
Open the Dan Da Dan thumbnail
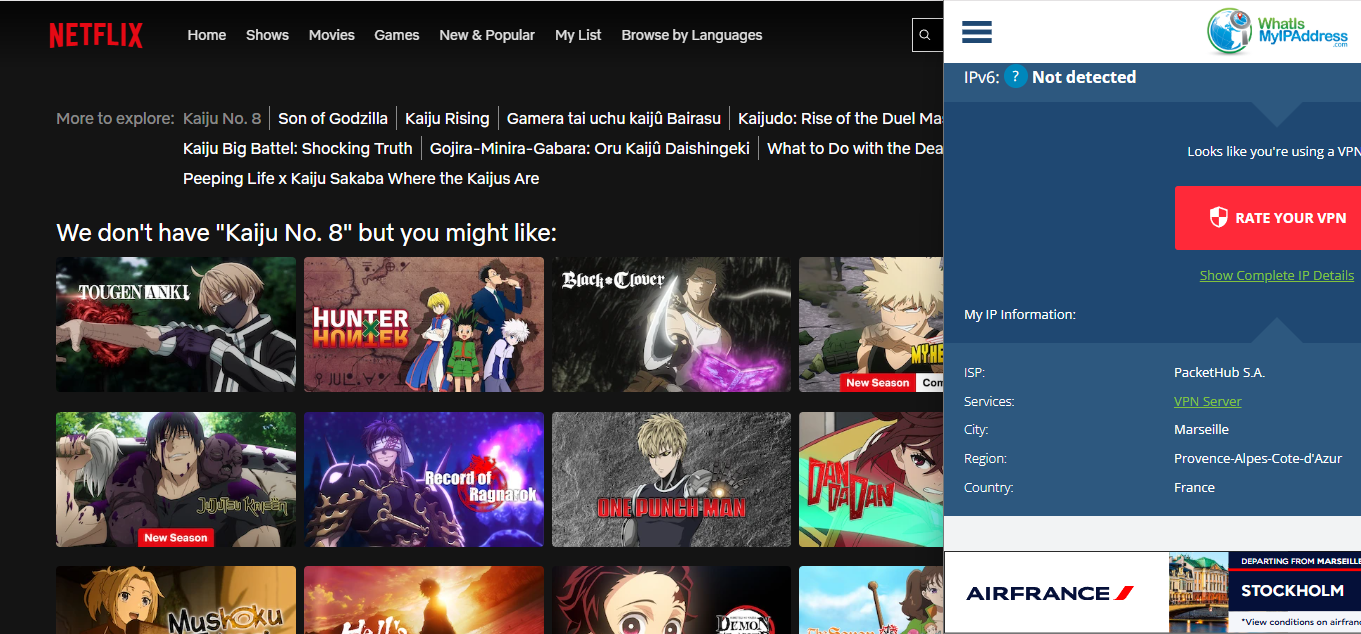pyautogui.click(x=871, y=479)
